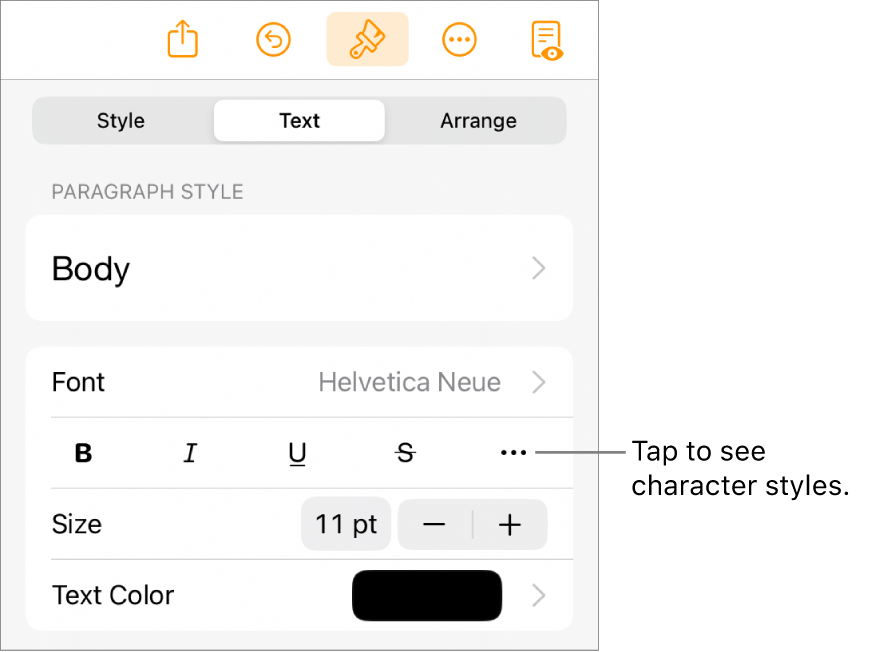The width and height of the screenshot is (880, 652).
Task: Switch to the Arrange tab
Action: [x=478, y=121]
